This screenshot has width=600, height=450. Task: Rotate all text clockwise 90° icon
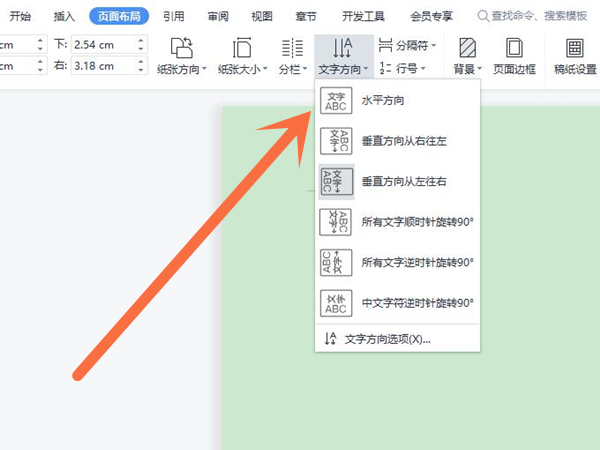(x=336, y=222)
